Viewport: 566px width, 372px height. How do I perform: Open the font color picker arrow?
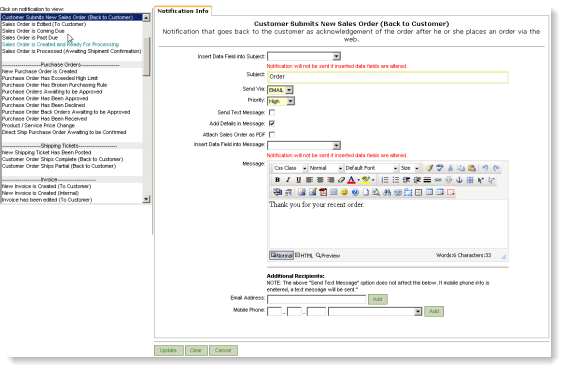[x=358, y=180]
